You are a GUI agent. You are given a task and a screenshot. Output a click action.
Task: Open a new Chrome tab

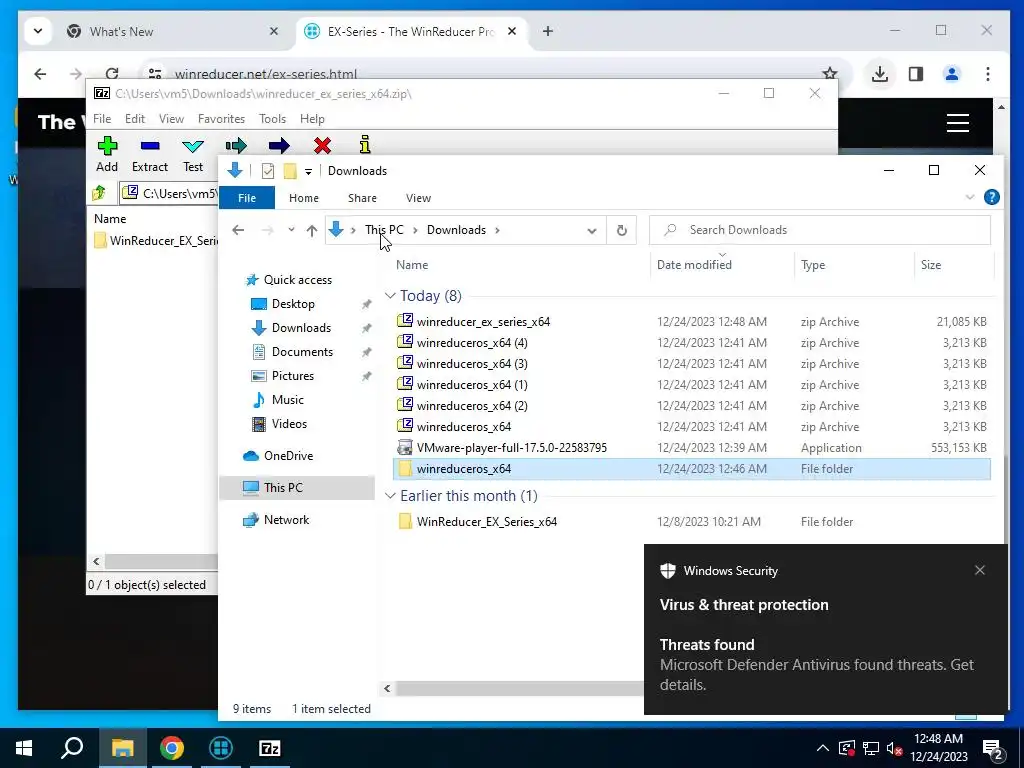[x=547, y=31]
